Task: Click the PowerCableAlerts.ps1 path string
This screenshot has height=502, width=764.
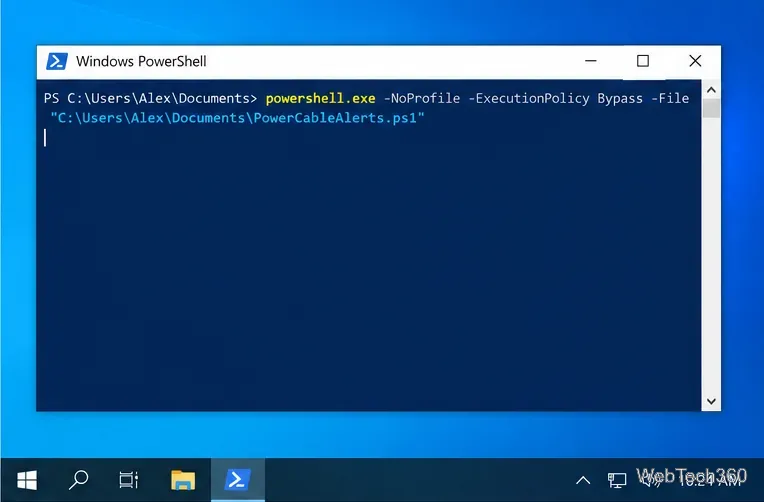Action: pyautogui.click(x=238, y=118)
